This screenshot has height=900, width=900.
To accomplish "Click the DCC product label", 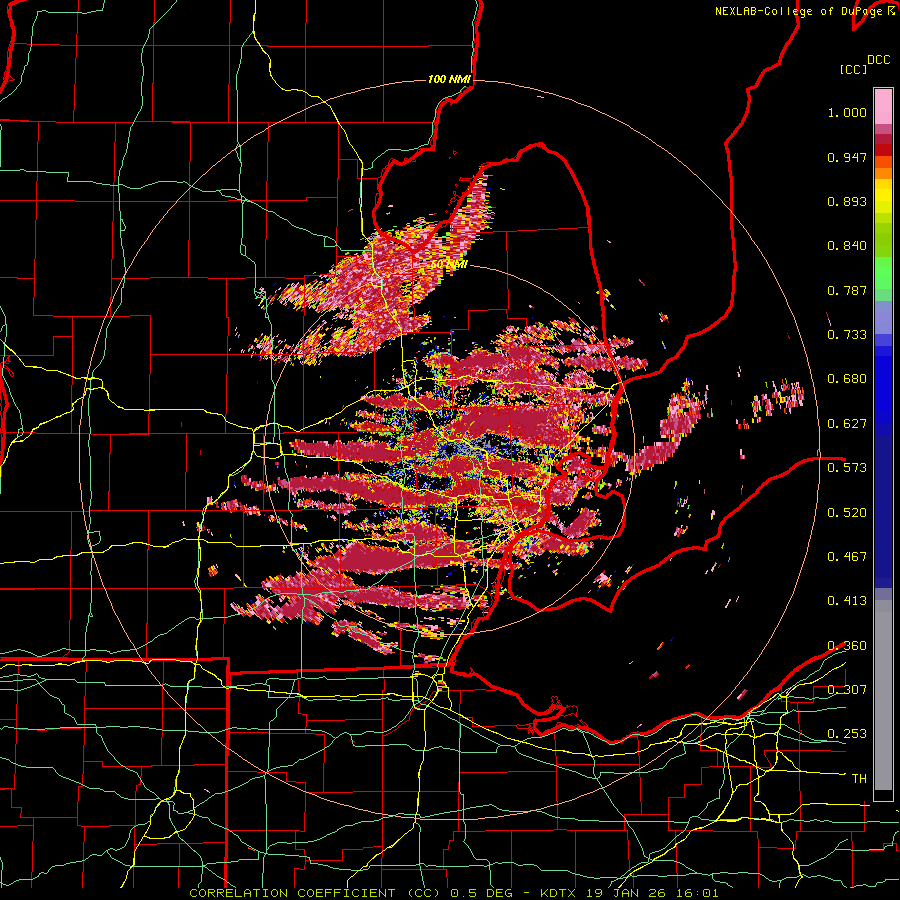I will (878, 60).
